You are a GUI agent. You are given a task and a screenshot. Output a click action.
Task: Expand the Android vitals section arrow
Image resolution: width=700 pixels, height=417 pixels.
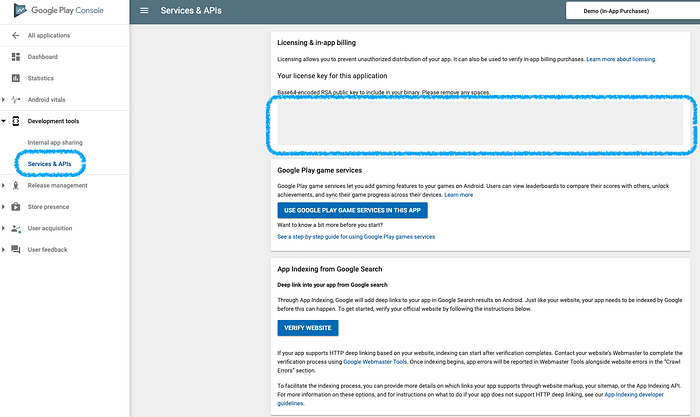point(4,100)
